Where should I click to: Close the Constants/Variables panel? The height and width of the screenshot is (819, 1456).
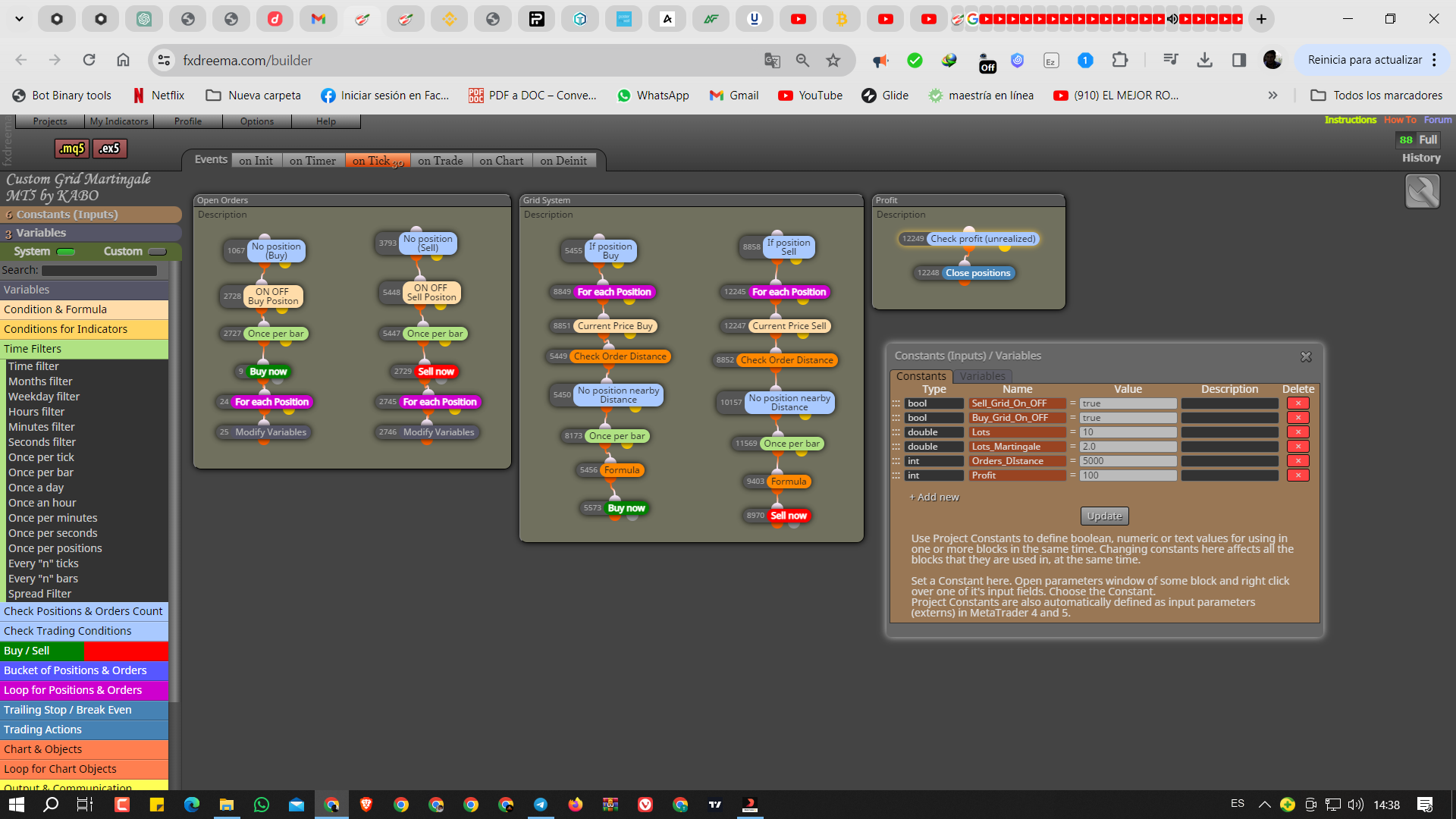tap(1306, 356)
